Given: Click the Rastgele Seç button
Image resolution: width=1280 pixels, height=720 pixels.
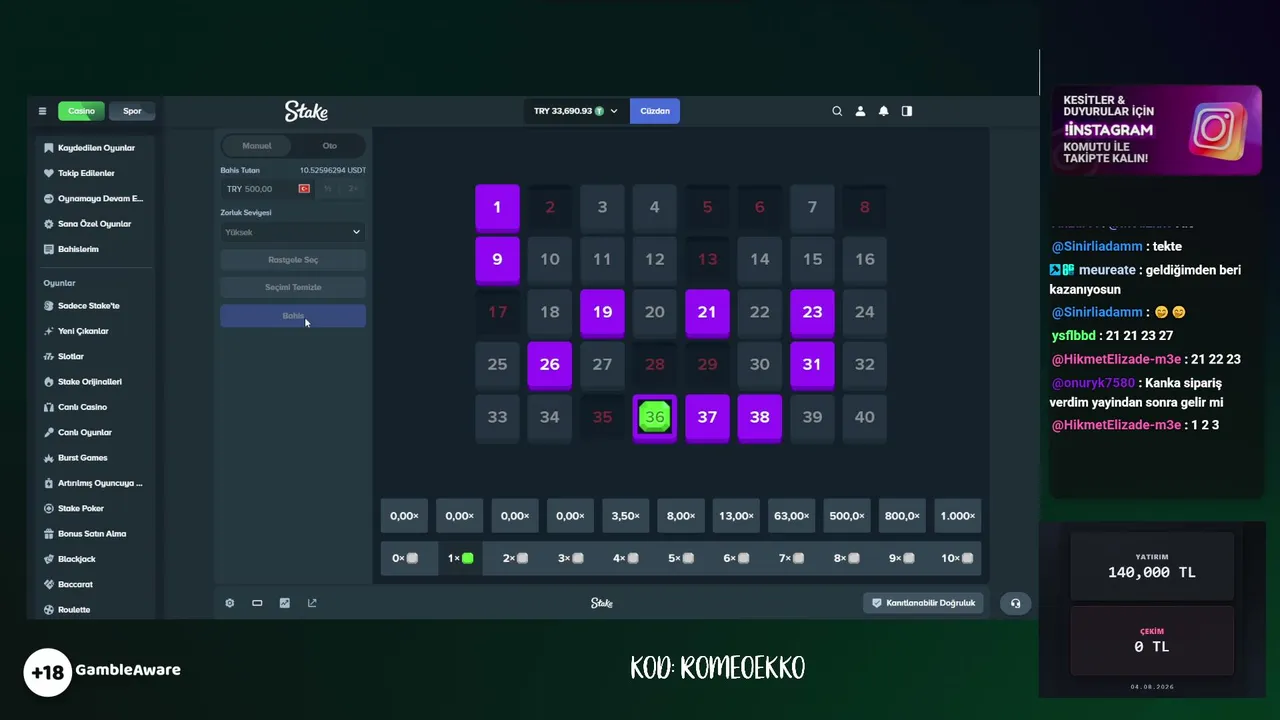Looking at the screenshot, I should pyautogui.click(x=293, y=260).
